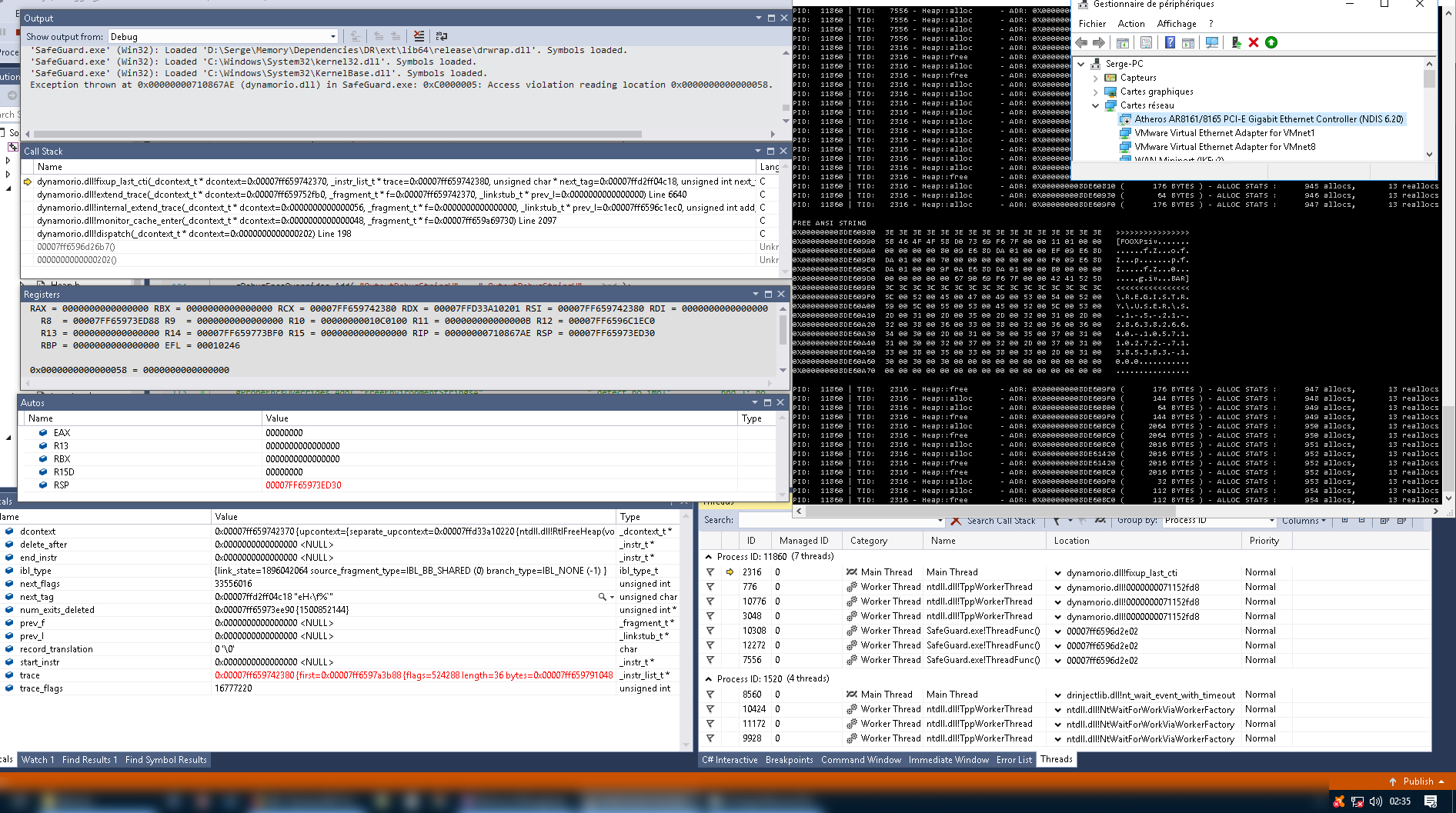Expand the Capteurs node in Device Manager
This screenshot has width=1456, height=813.
[1096, 77]
